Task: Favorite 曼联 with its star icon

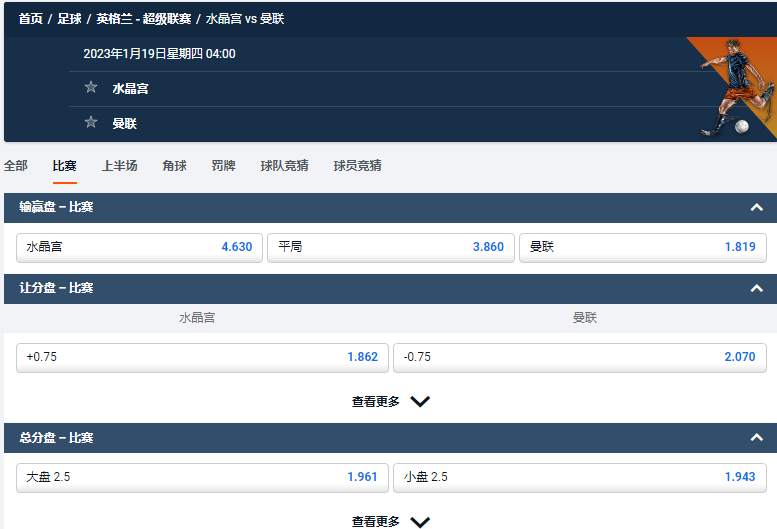Action: point(91,122)
